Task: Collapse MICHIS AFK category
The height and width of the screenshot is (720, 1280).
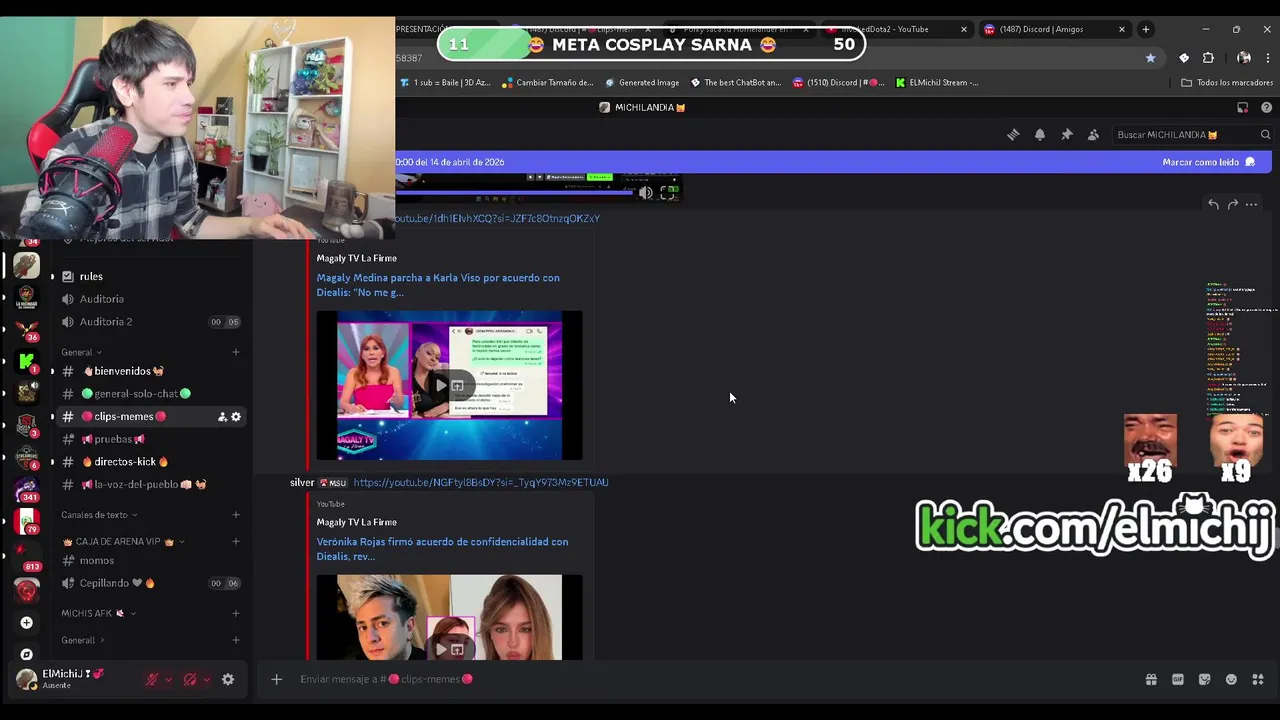Action: coord(98,613)
